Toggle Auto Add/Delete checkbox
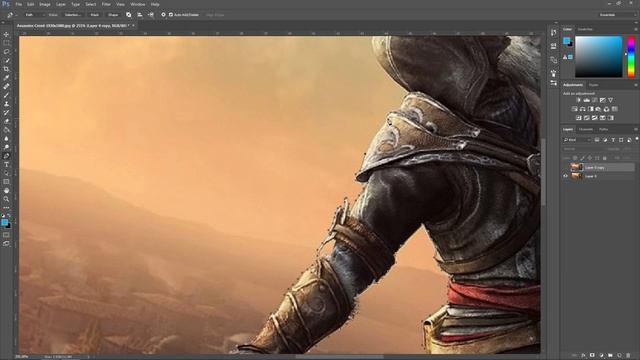 pos(171,15)
